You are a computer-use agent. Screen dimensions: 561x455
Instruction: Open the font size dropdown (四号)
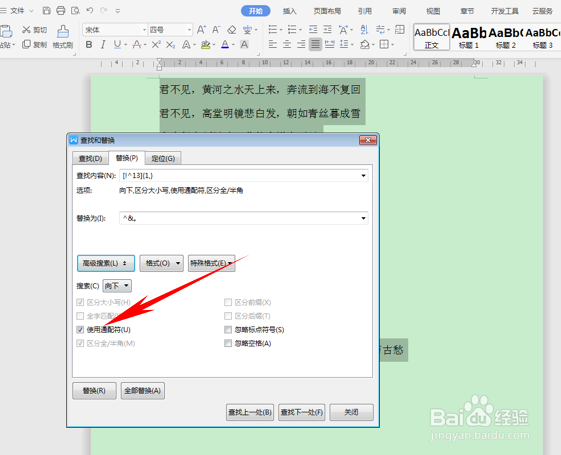point(189,30)
